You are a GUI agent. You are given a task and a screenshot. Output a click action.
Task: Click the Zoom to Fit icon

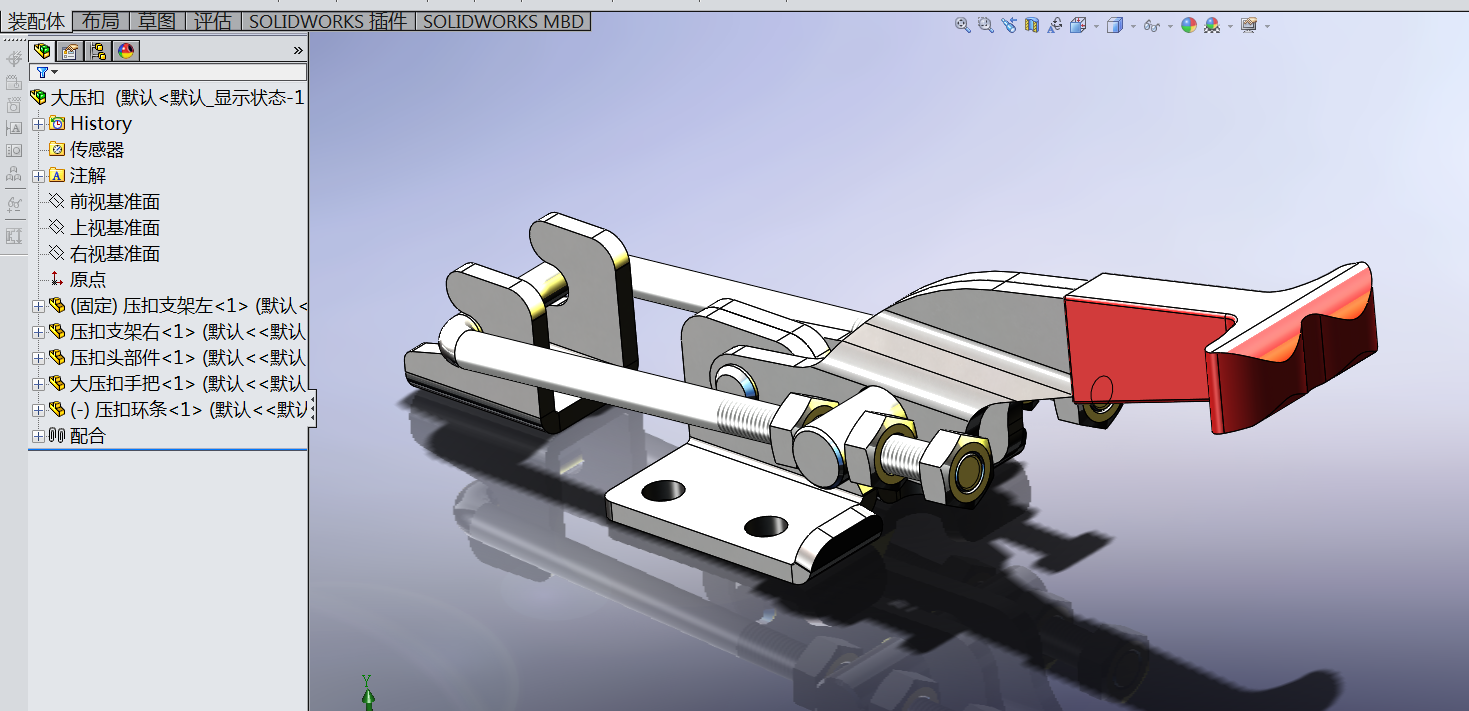(x=962, y=26)
